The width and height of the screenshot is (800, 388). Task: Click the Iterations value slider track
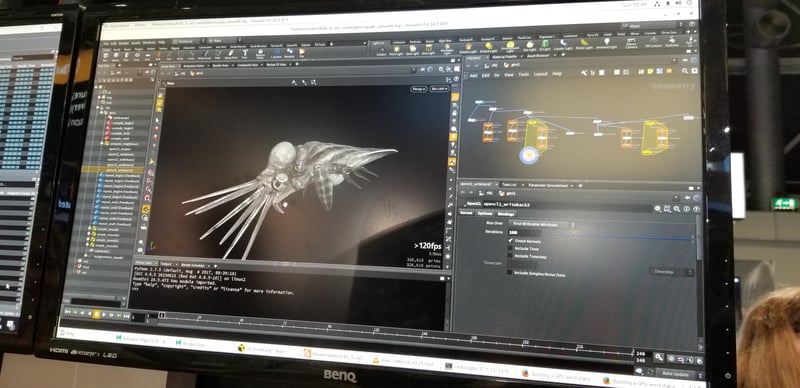click(x=617, y=237)
